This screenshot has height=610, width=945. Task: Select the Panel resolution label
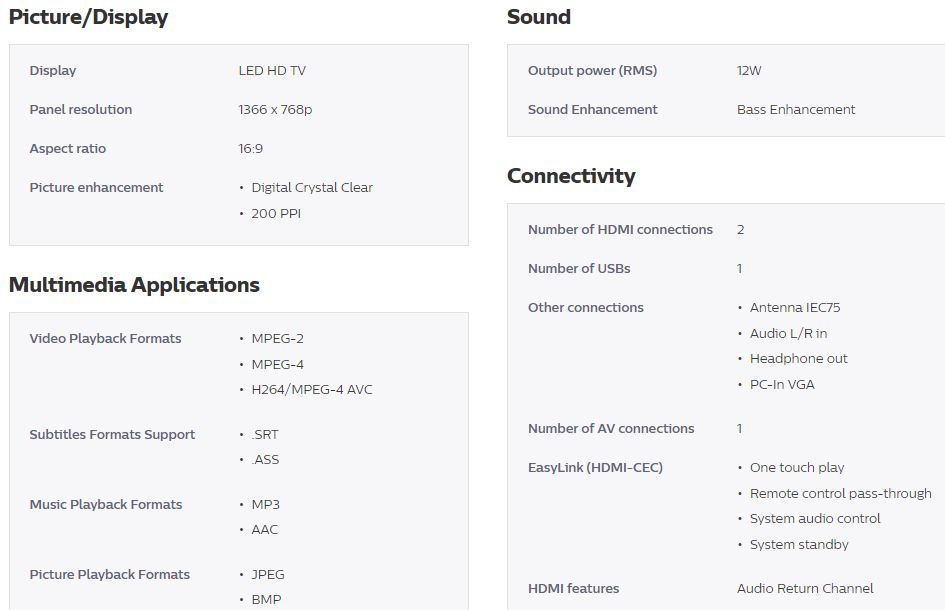click(x=81, y=110)
